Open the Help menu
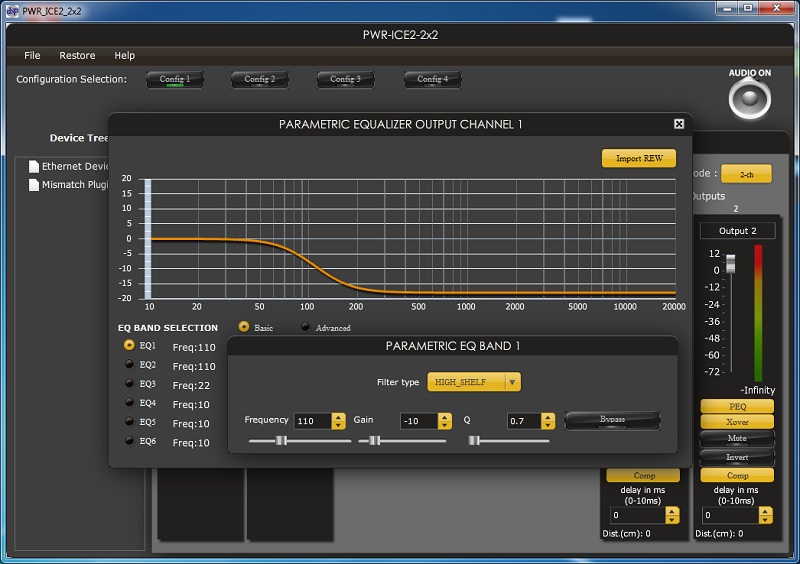 click(x=124, y=55)
